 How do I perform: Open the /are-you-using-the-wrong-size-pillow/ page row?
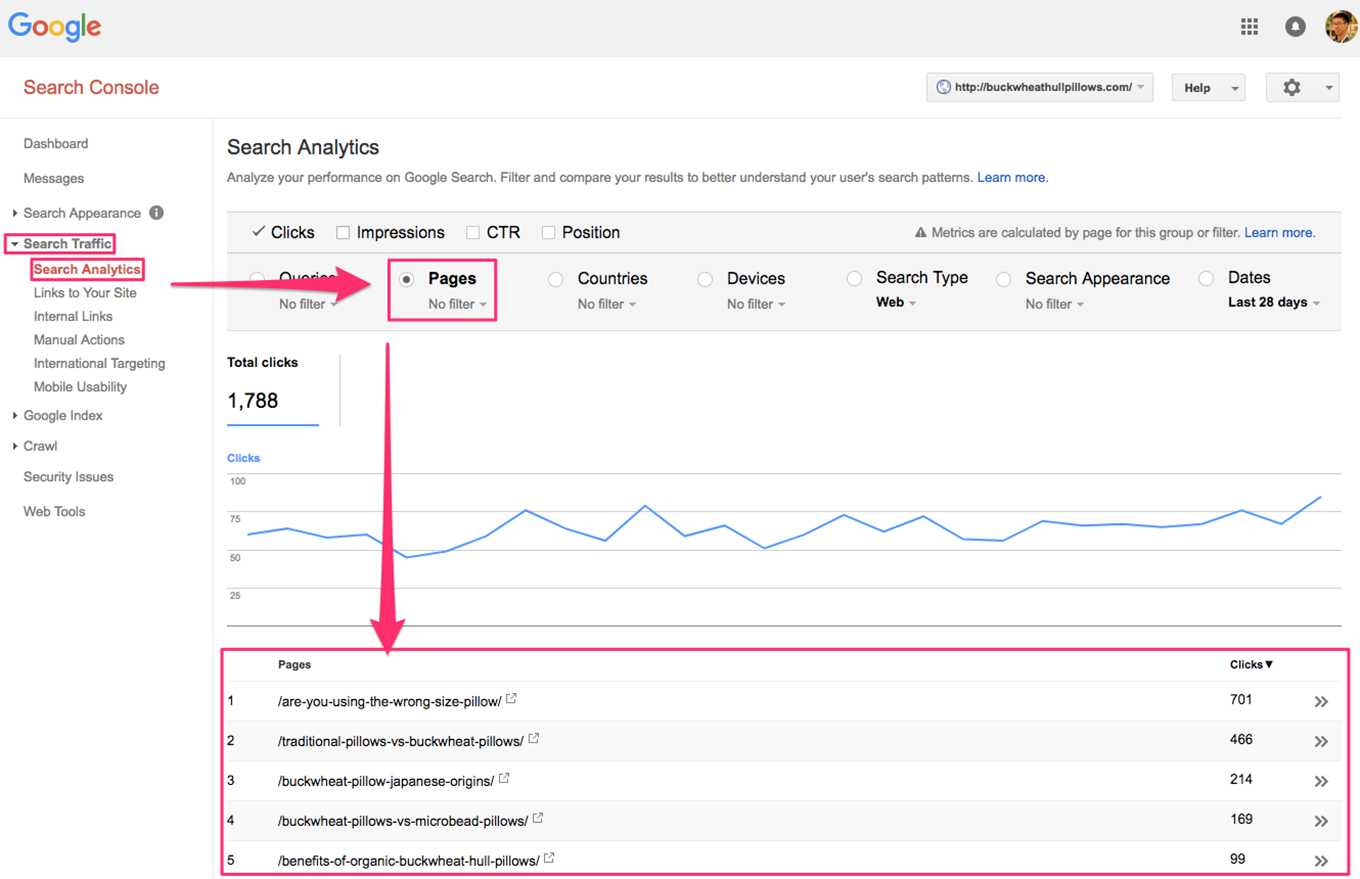389,701
